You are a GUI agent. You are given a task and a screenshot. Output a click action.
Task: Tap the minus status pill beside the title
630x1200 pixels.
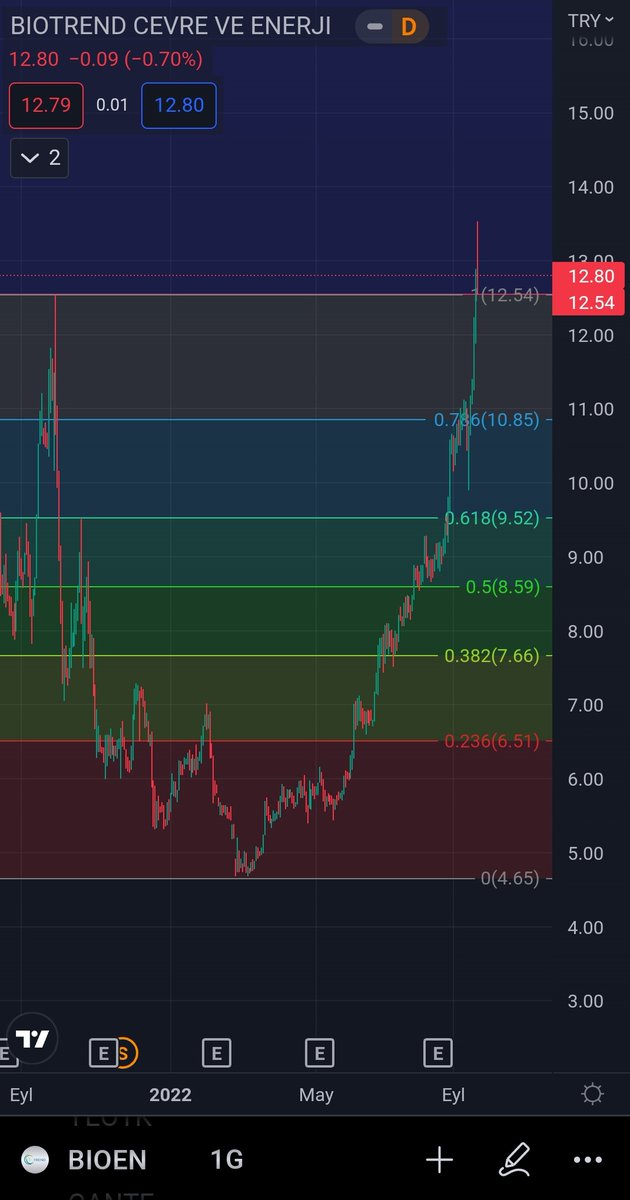(375, 27)
